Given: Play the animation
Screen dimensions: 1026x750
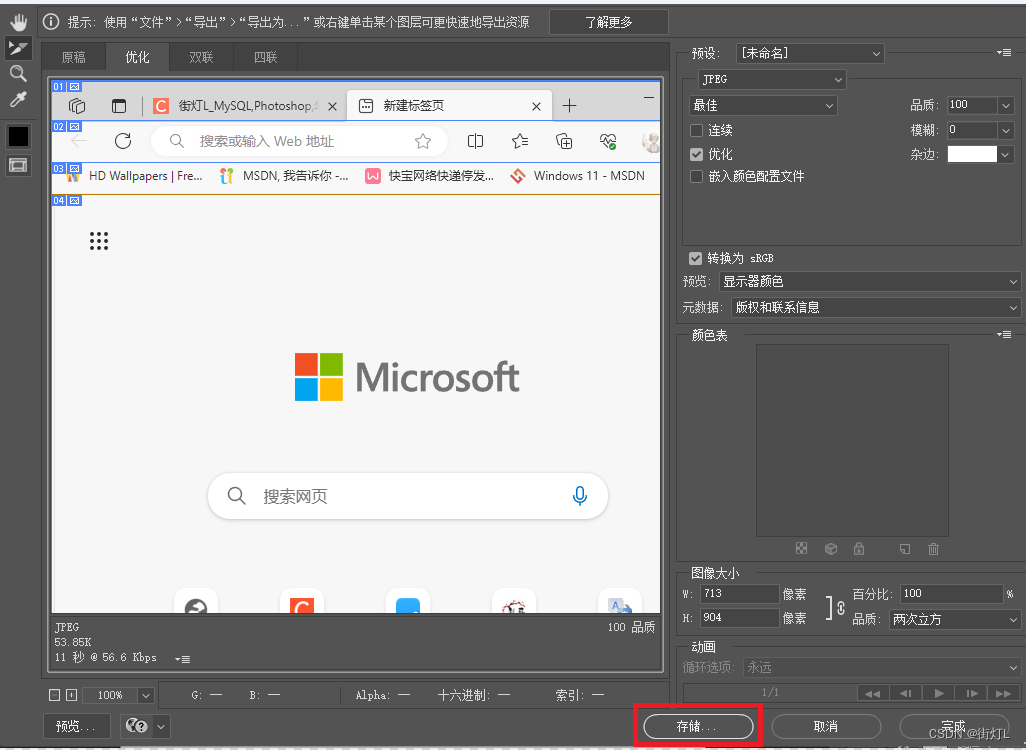Looking at the screenshot, I should (x=939, y=693).
